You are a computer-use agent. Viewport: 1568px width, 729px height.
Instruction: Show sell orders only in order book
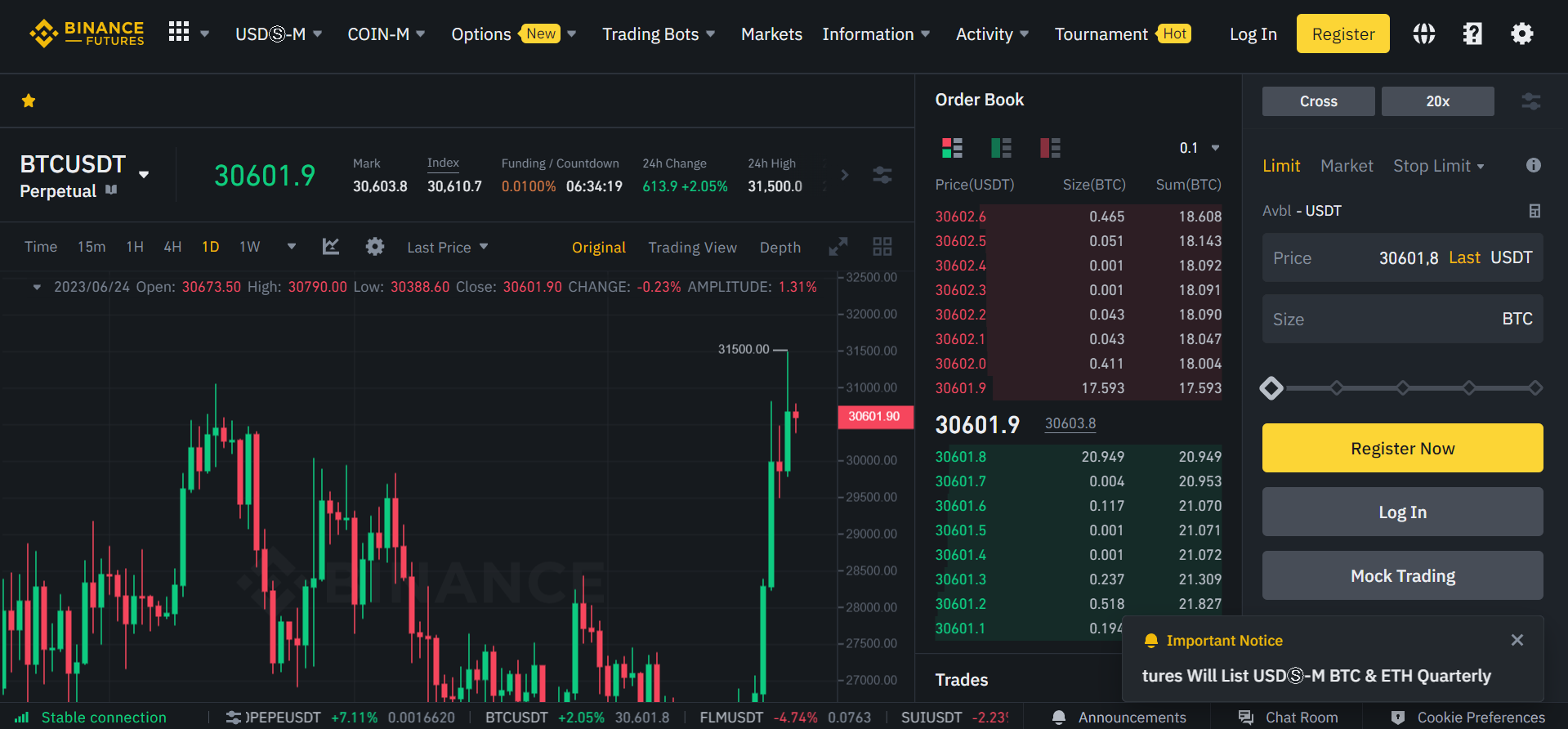point(1050,148)
